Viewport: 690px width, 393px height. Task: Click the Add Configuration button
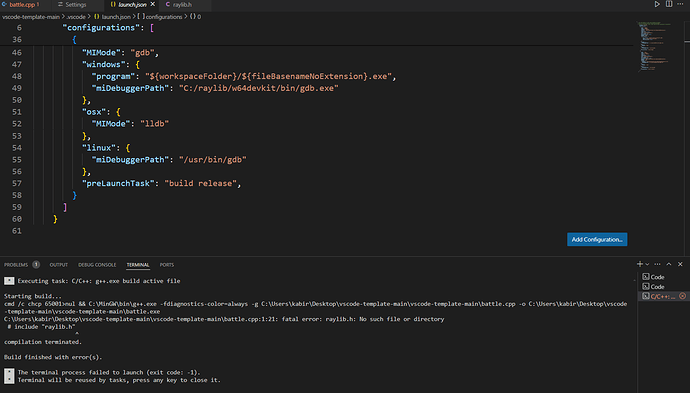pyautogui.click(x=597, y=239)
